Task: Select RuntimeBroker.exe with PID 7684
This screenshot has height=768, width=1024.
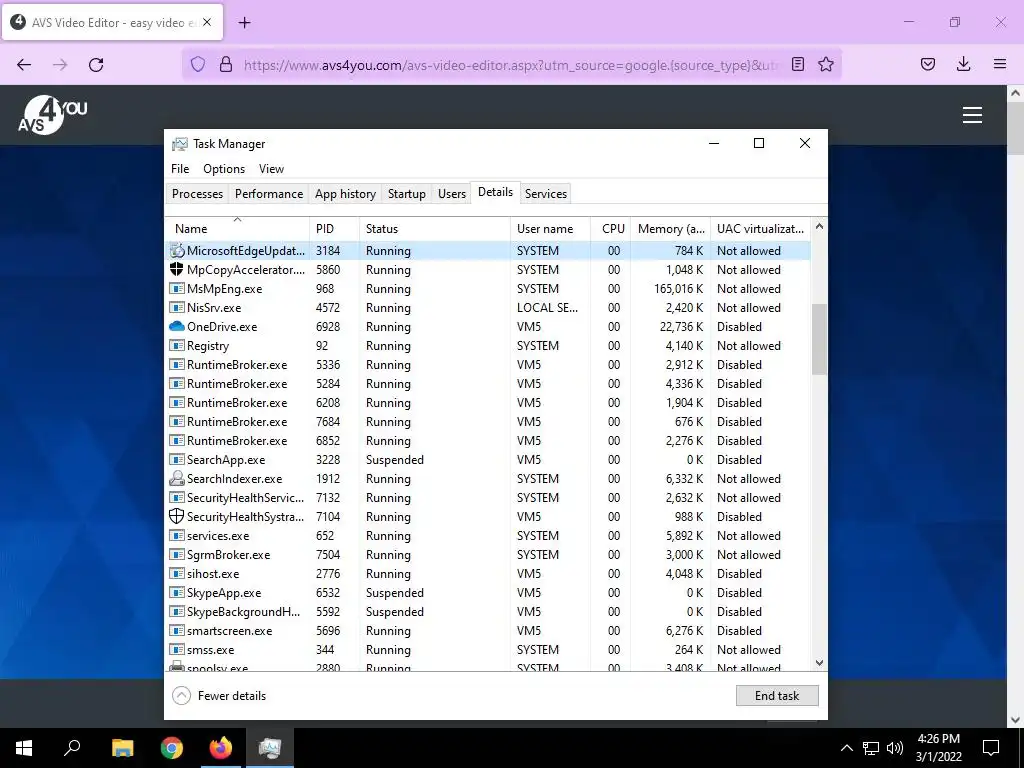Action: (x=488, y=422)
